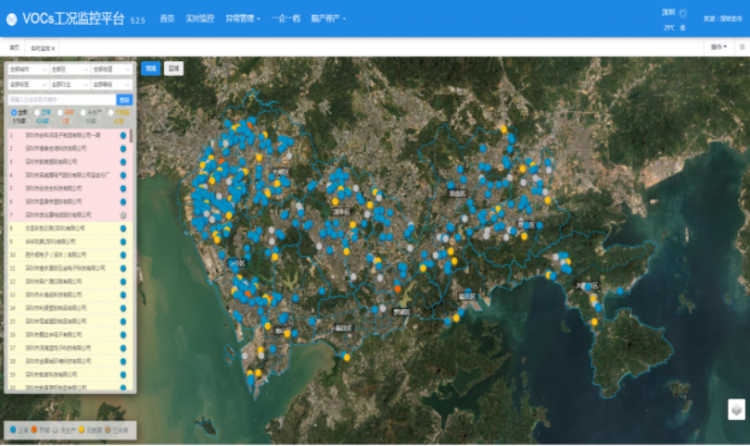The width and height of the screenshot is (750, 446).
Task: Click the orange 异常 legend dot
Action: tap(34, 430)
